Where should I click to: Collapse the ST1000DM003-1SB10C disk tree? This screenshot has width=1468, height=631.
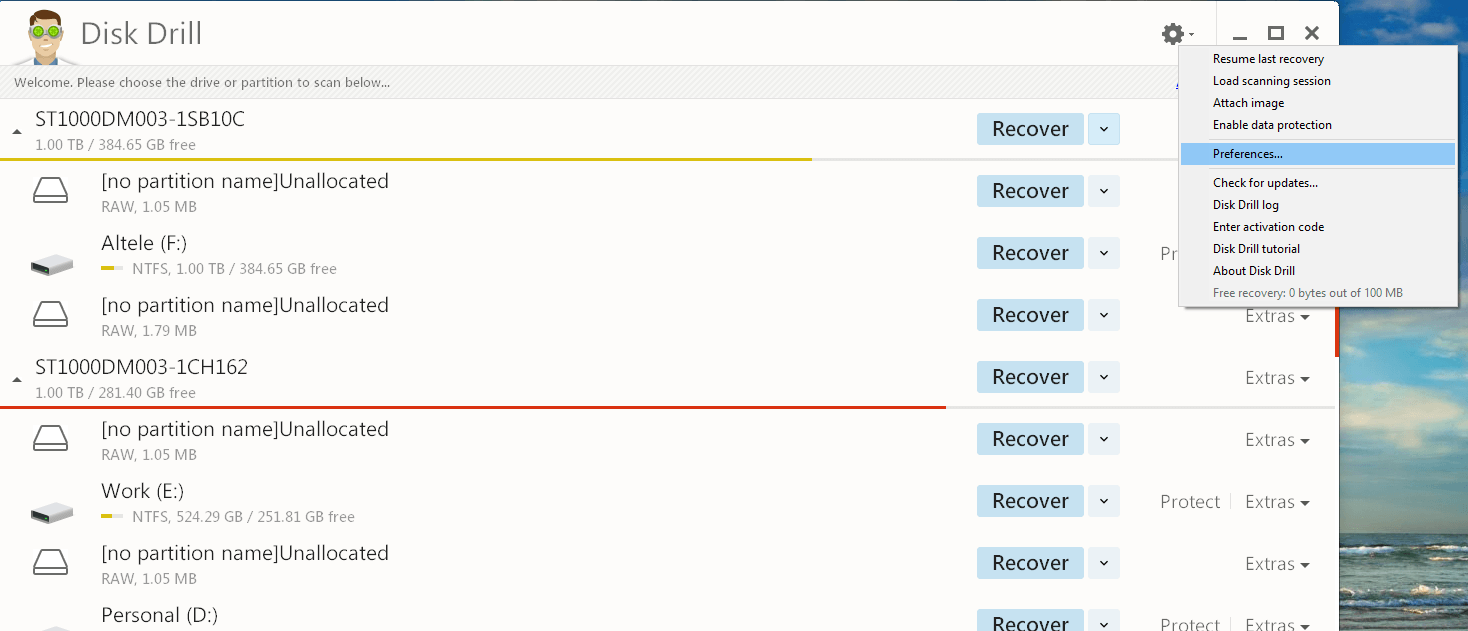click(17, 132)
